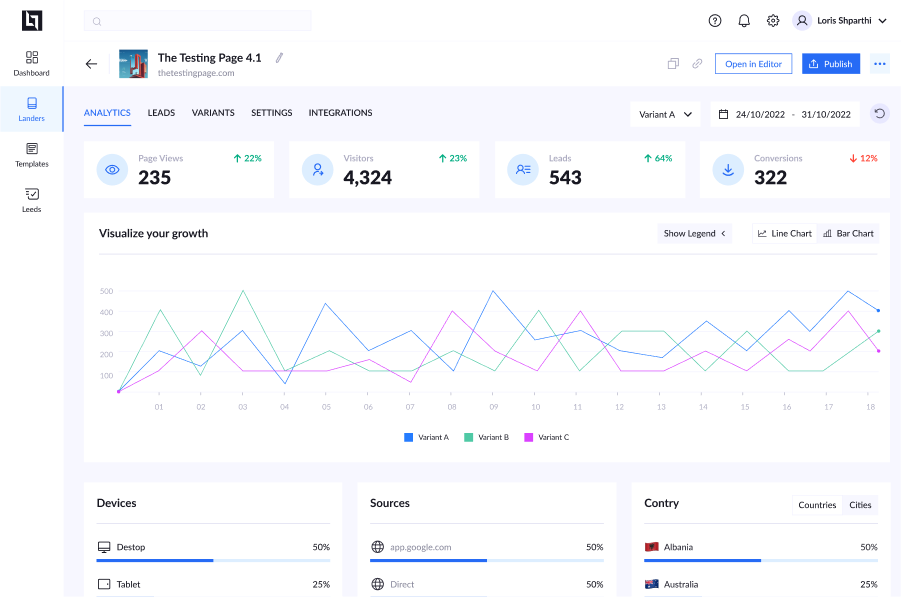Click Open in Editor
The image size is (901, 604).
[x=753, y=63]
